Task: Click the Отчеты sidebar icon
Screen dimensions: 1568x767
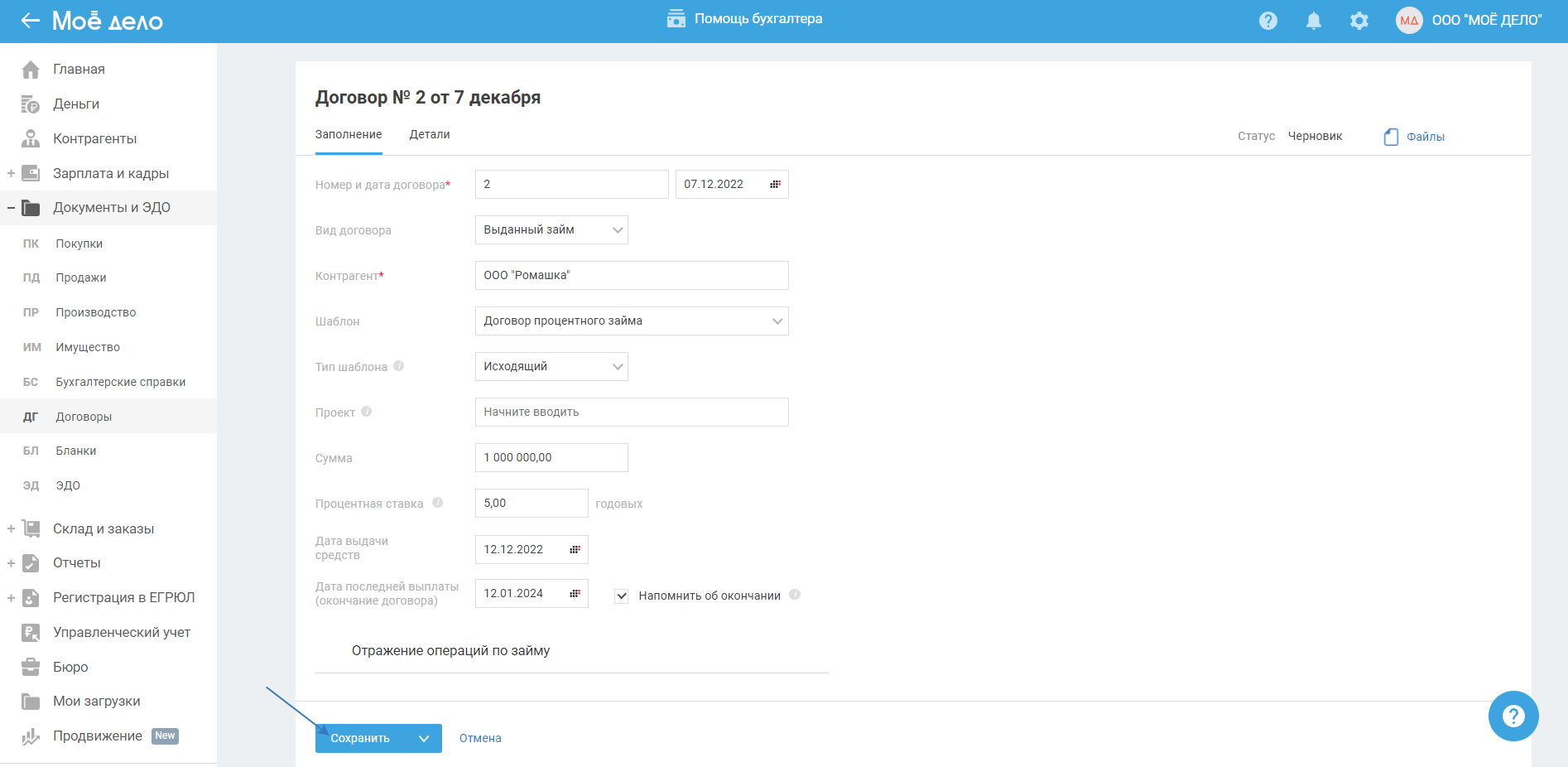Action: 31,563
